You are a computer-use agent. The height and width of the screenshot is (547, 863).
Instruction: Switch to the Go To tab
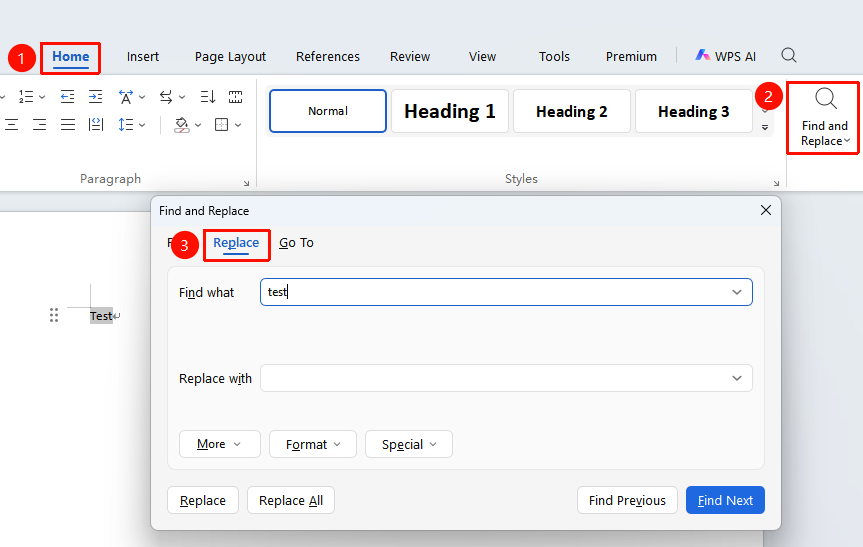pyautogui.click(x=296, y=243)
